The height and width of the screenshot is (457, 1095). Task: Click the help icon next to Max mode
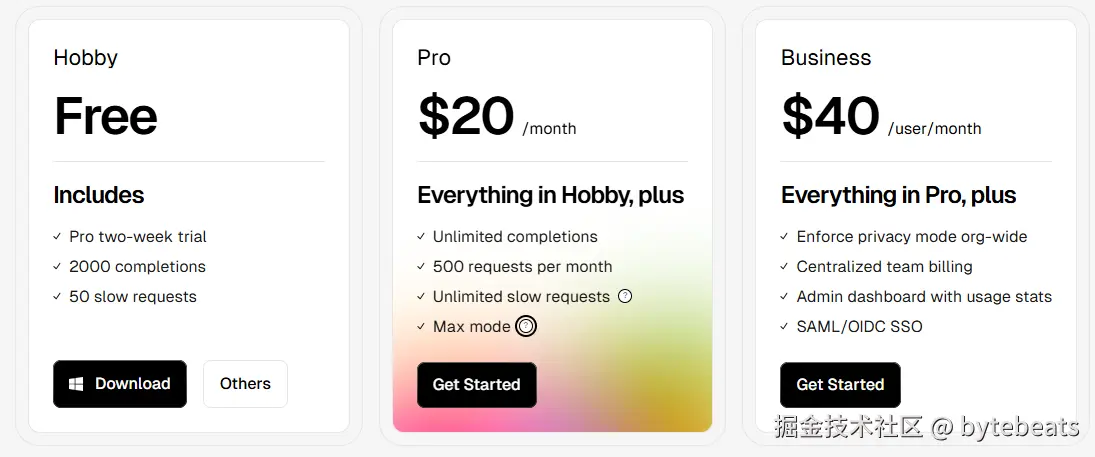[526, 326]
